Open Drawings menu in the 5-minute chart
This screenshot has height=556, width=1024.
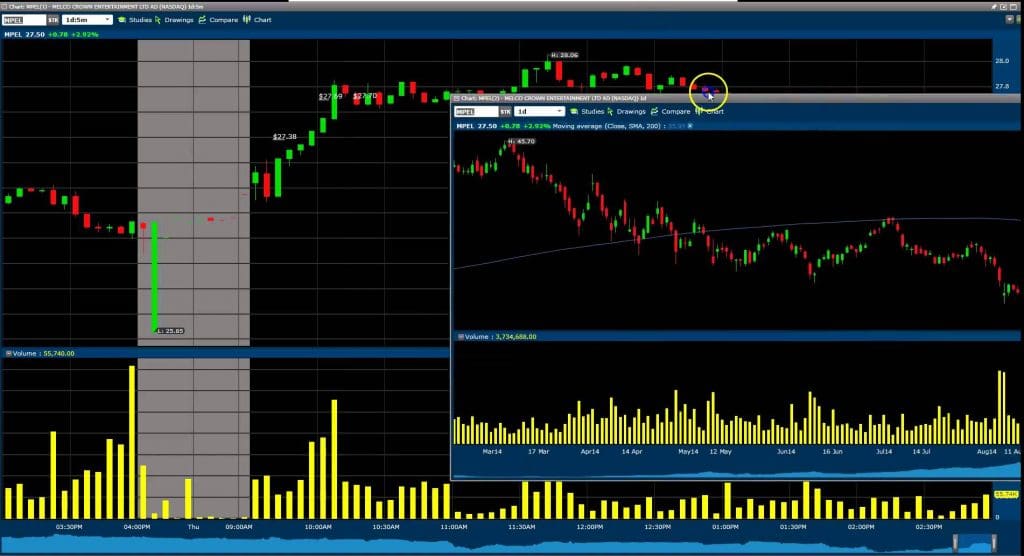[174, 20]
